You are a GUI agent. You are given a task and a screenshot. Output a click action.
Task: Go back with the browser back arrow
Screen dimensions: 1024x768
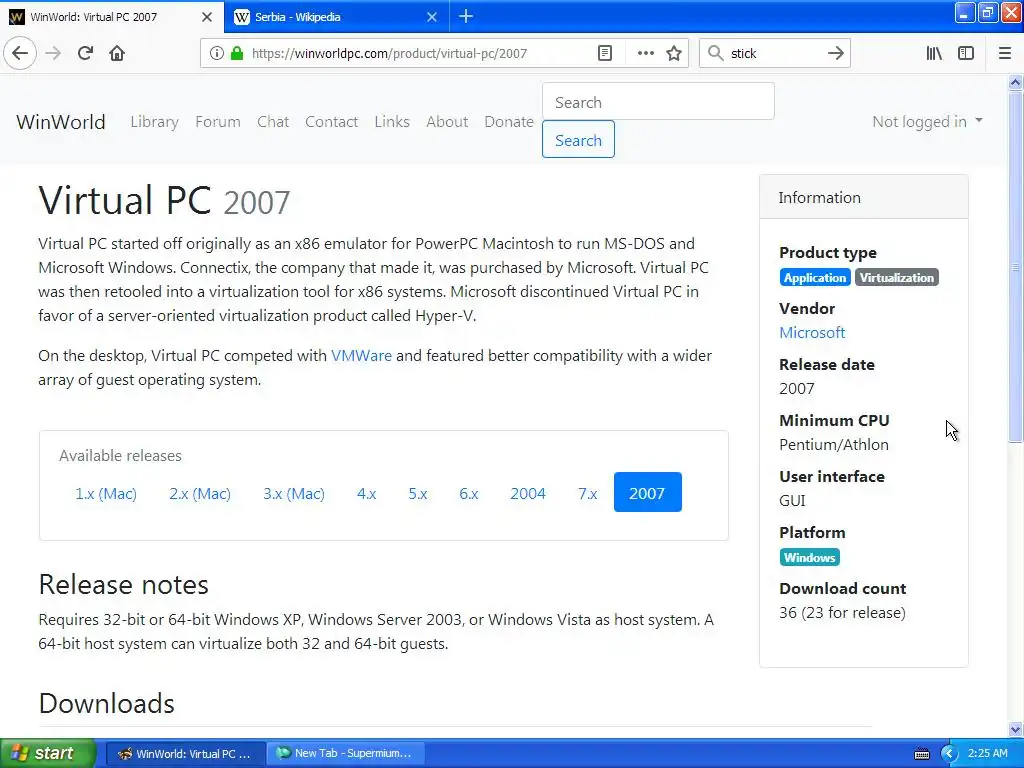click(x=20, y=53)
